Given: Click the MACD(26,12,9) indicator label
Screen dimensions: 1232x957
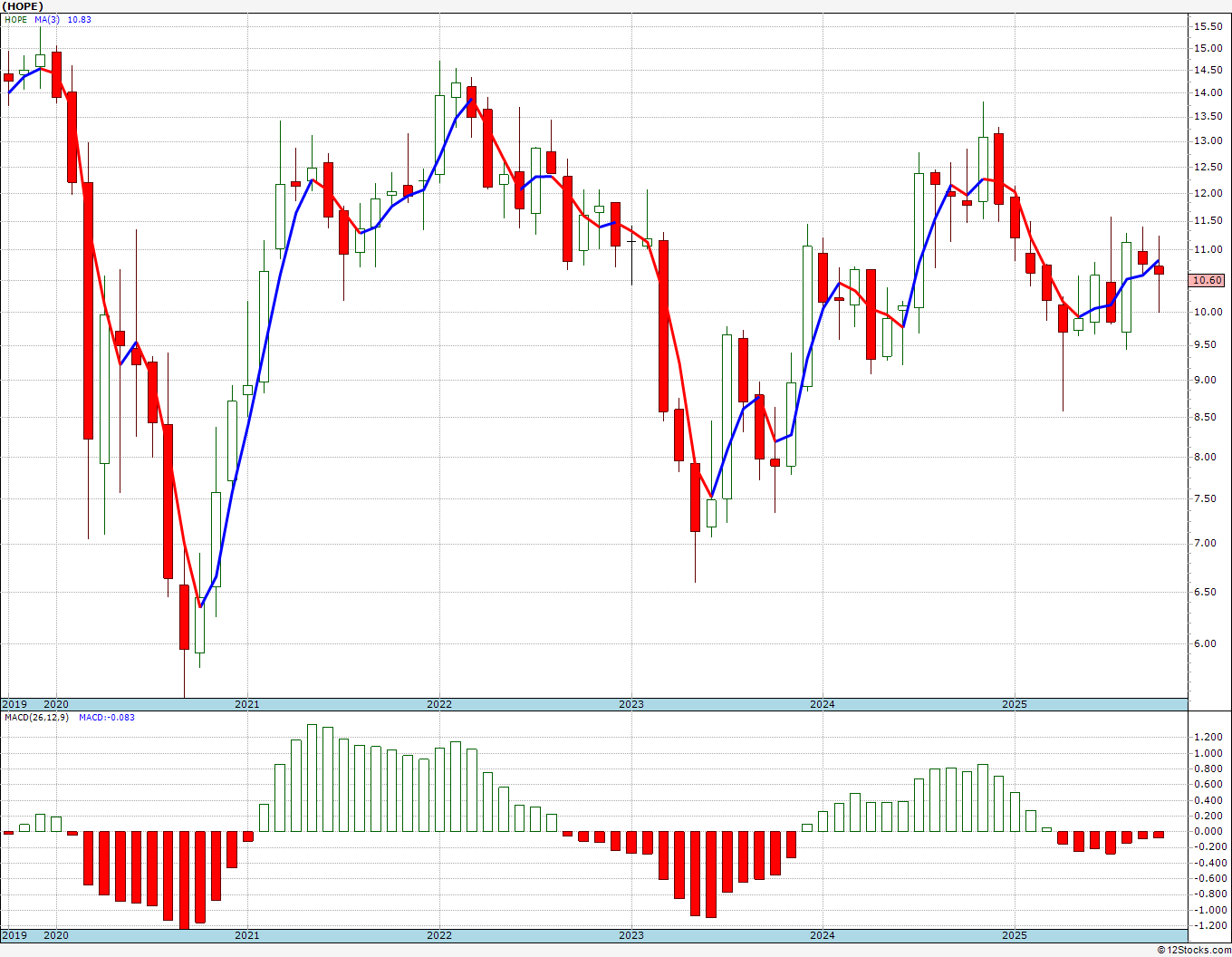Looking at the screenshot, I should 37,718.
